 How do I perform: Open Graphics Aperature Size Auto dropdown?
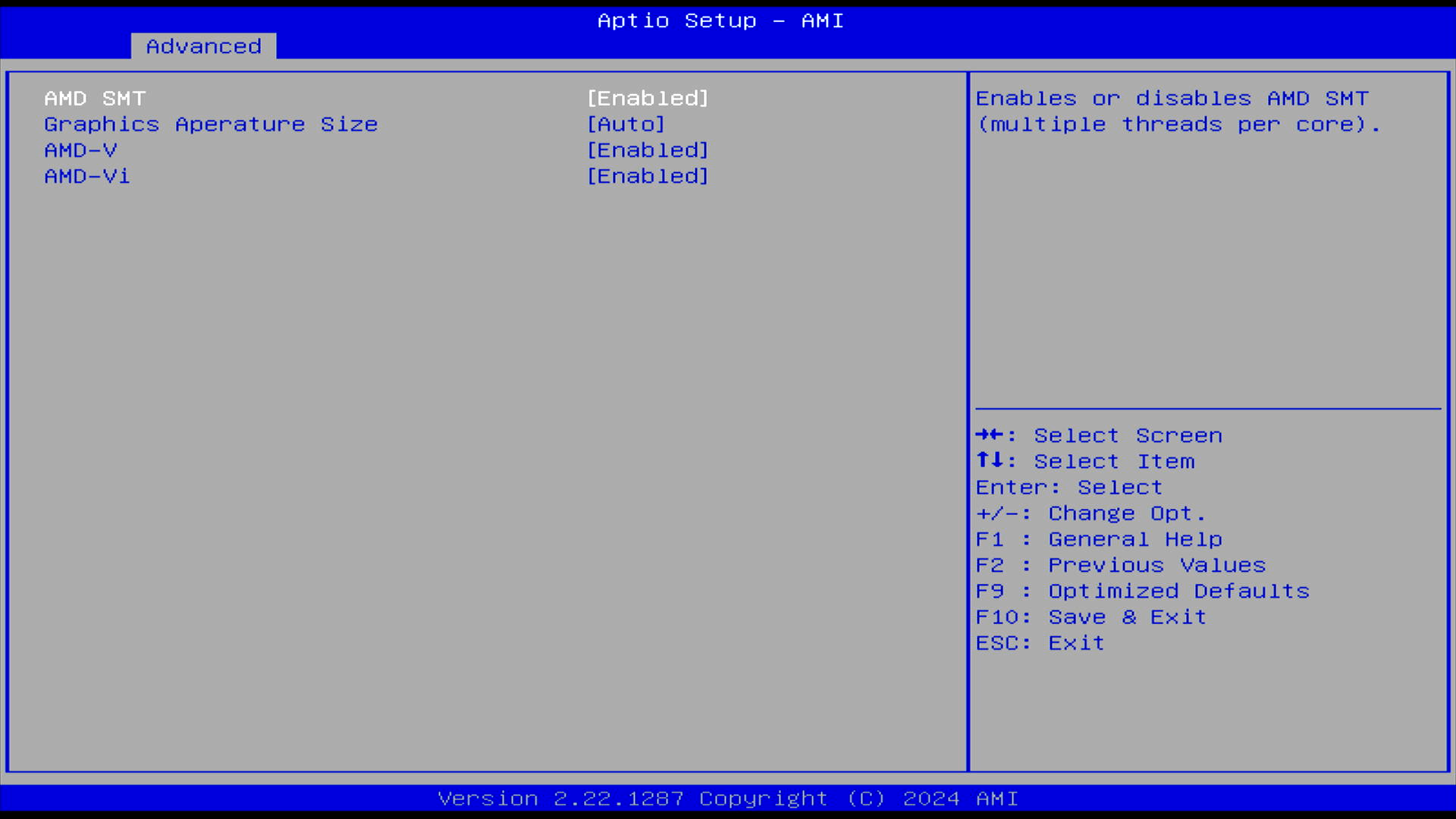pyautogui.click(x=626, y=124)
